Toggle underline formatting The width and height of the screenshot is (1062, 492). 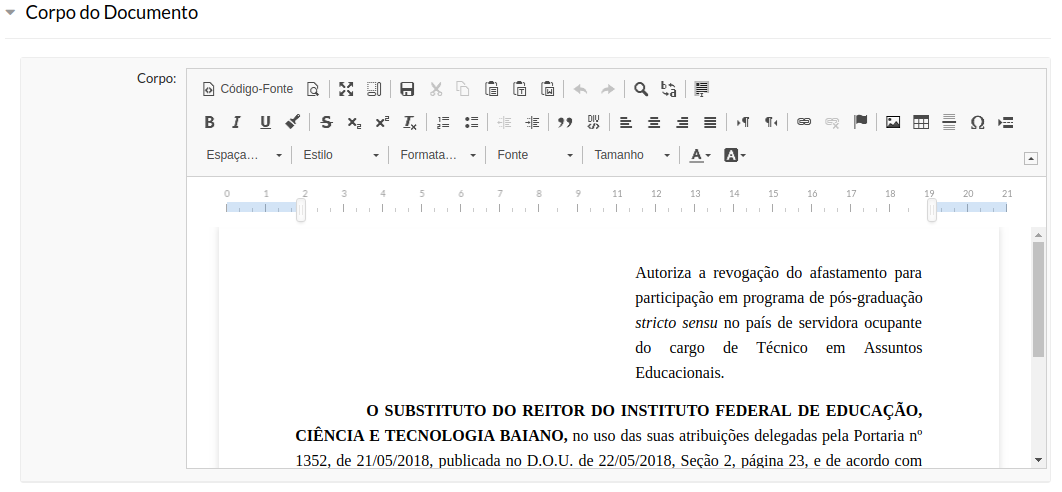click(265, 122)
